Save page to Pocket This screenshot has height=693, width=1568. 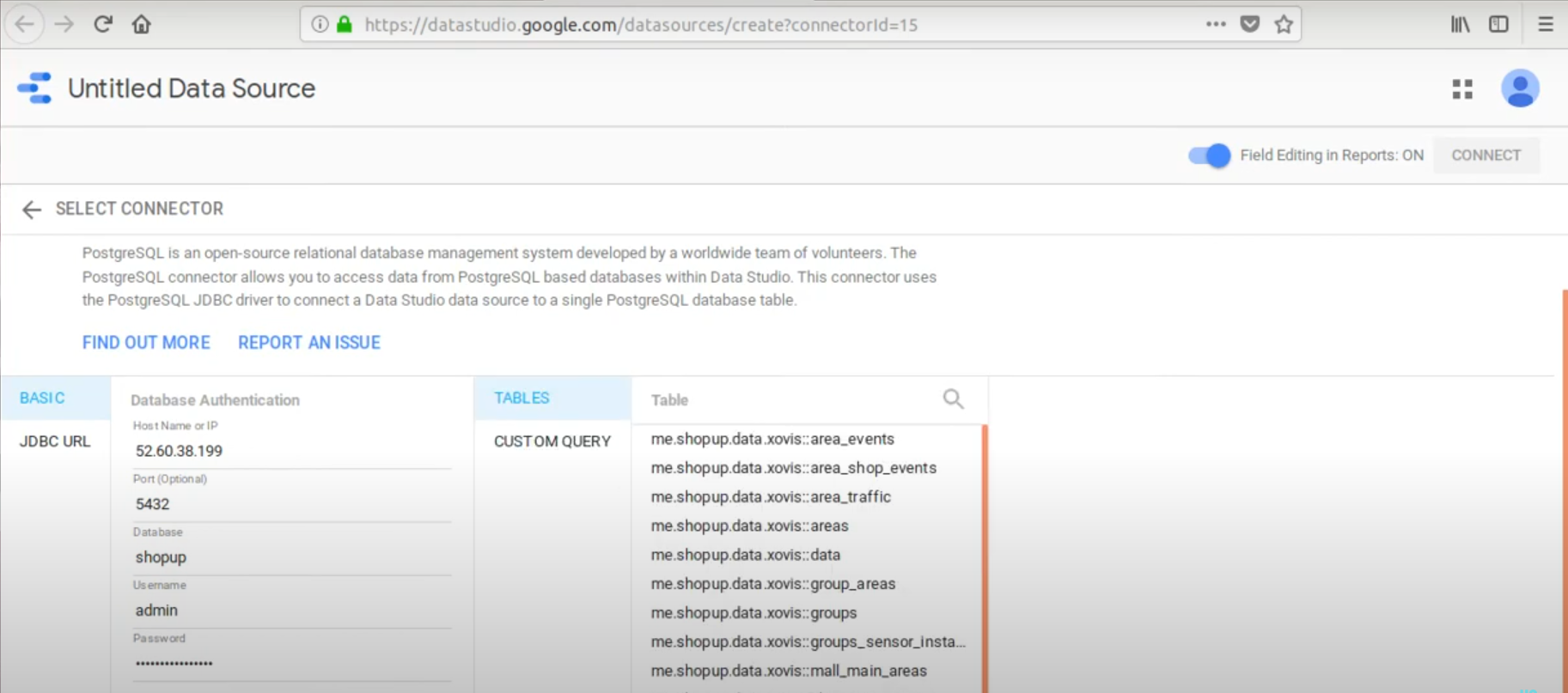click(1250, 24)
